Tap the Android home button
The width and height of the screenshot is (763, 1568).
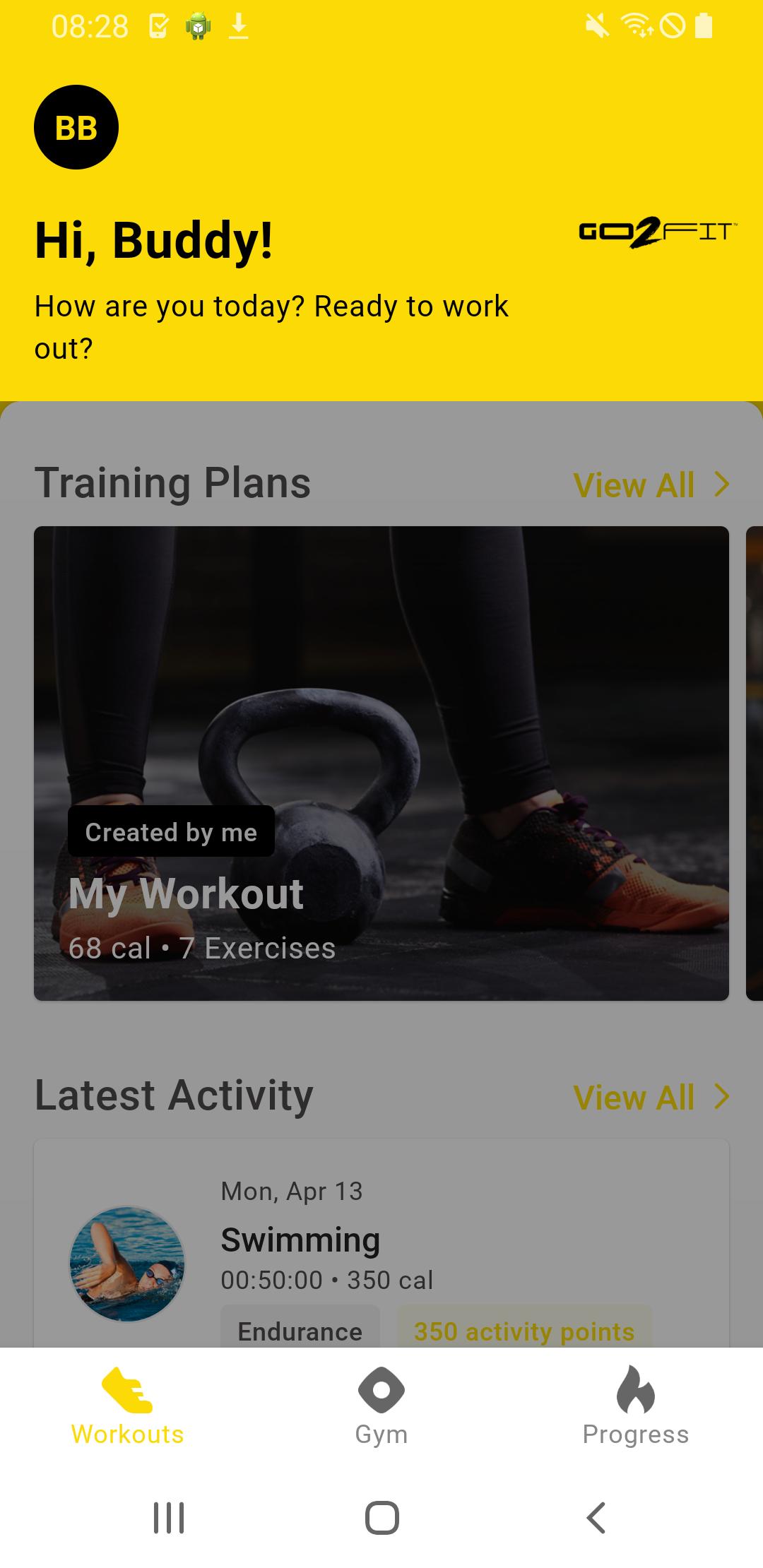[382, 1517]
